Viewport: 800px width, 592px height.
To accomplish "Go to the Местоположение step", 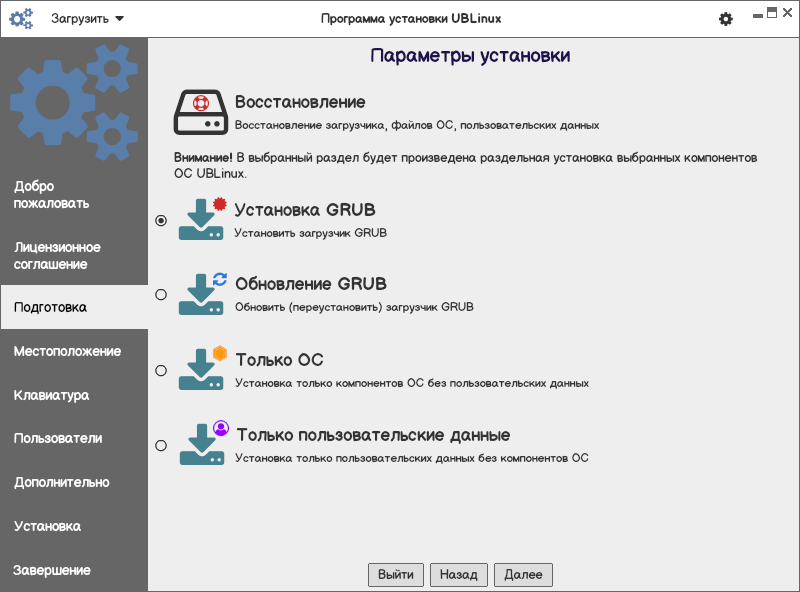I will (x=74, y=351).
